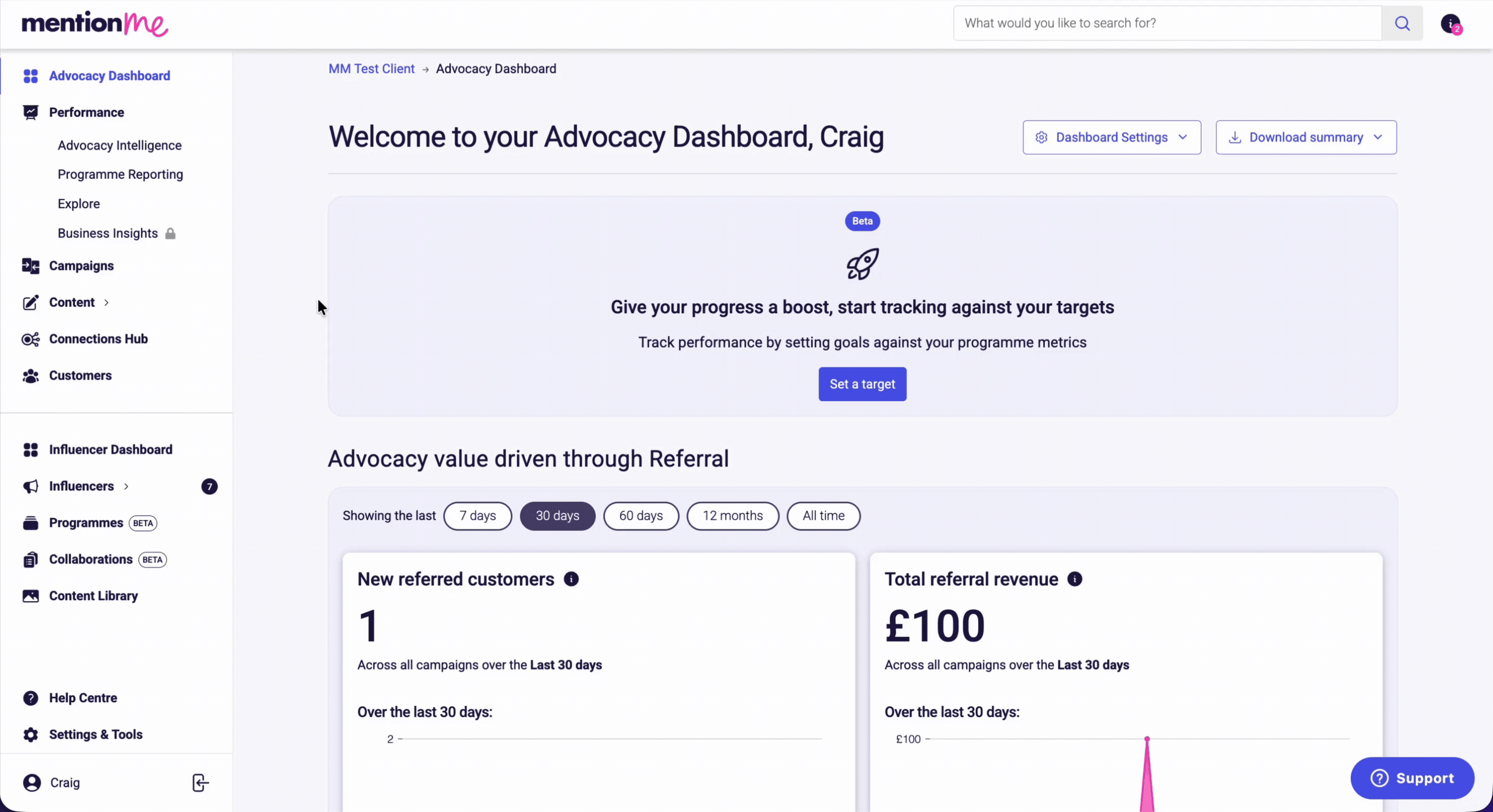Click info icon beside New referred customers

pyautogui.click(x=571, y=579)
